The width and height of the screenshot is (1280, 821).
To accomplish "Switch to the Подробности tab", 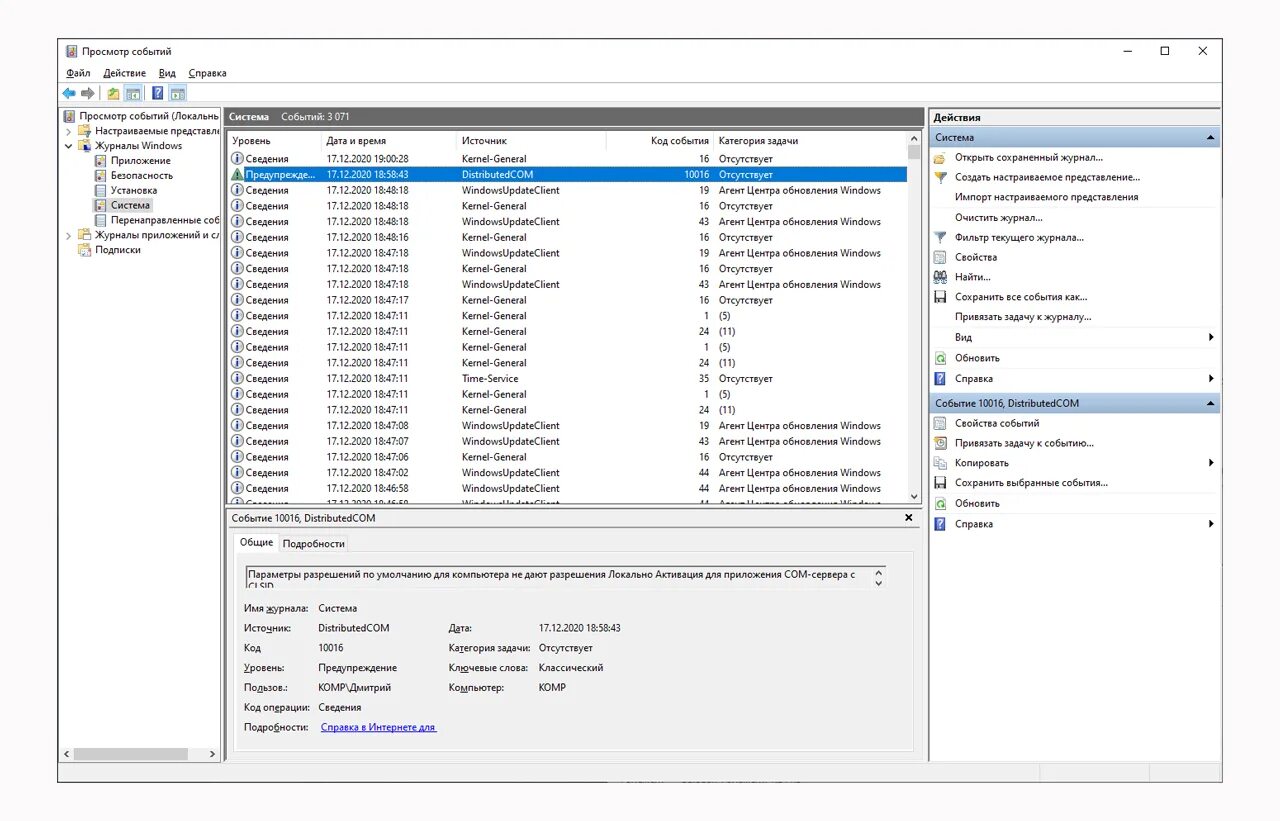I will [313, 543].
